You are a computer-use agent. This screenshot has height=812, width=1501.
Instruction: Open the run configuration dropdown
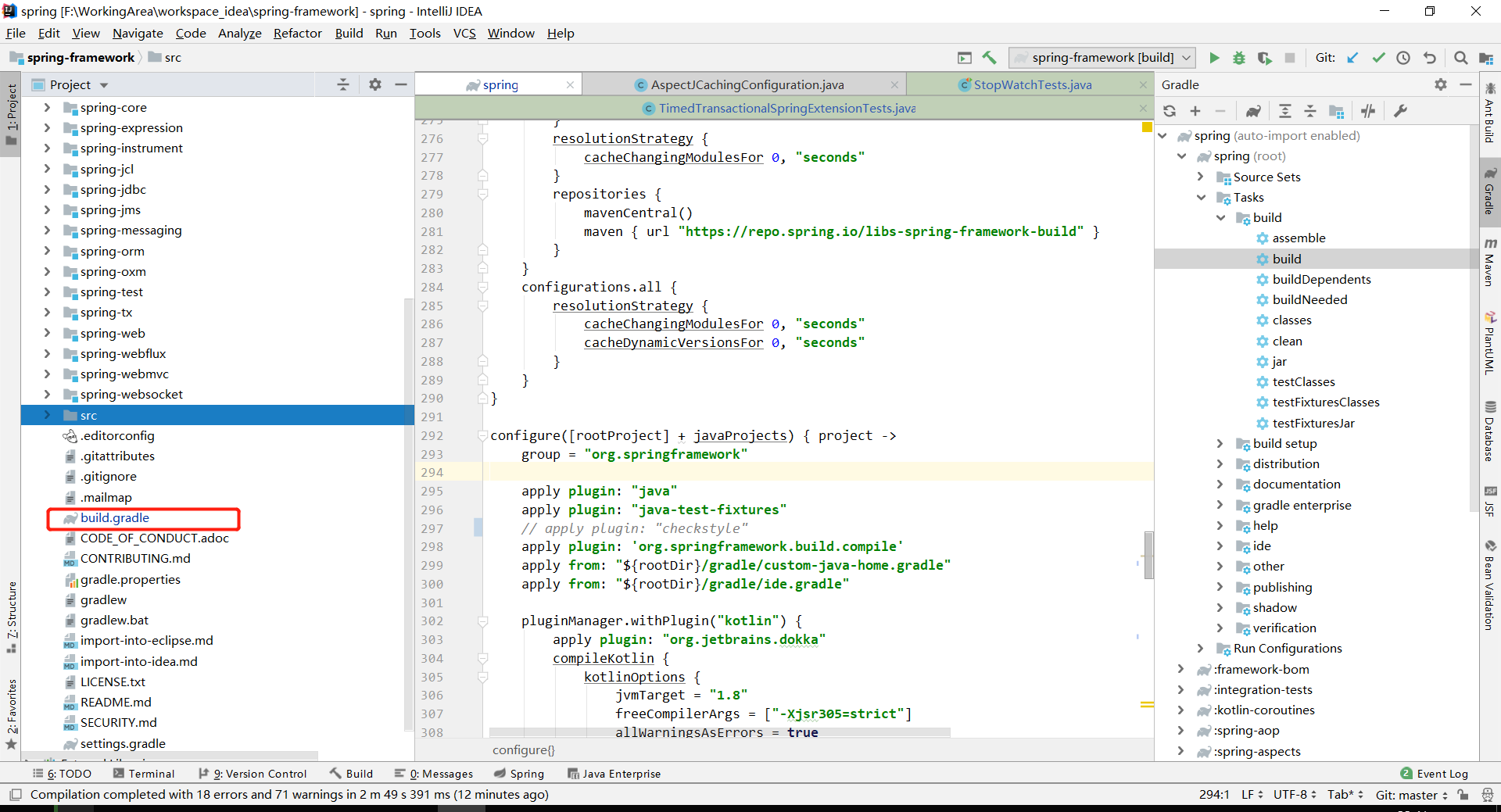tap(1102, 58)
